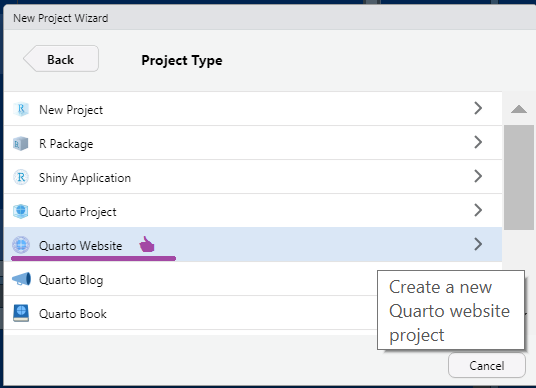Expand the Quarto Website chevron arrow
Screen dimensions: 536x388
pyautogui.click(x=478, y=244)
